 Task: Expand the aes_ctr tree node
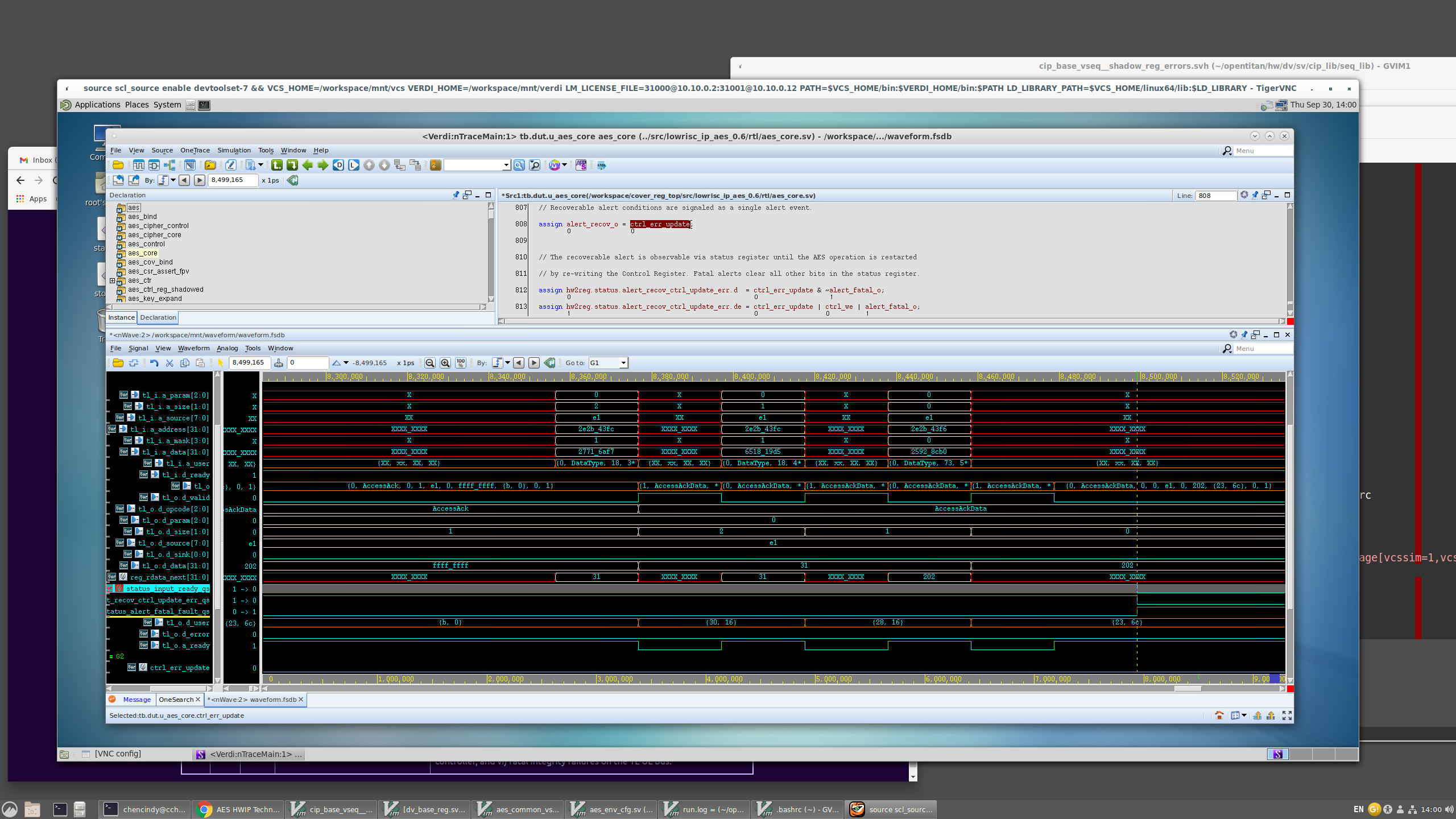[112, 280]
